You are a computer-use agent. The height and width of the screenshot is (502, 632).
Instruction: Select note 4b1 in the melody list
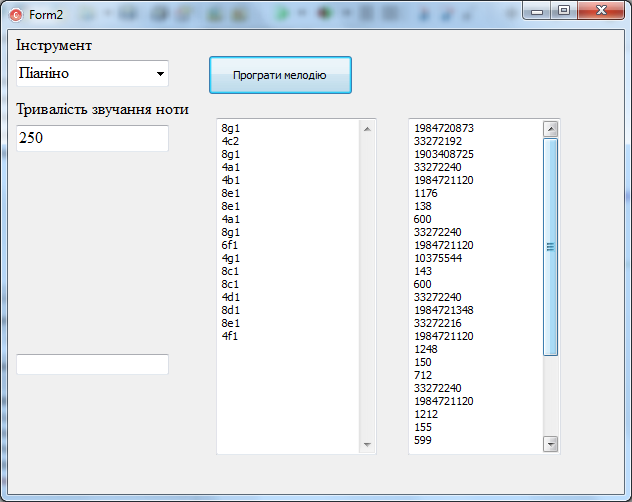[x=231, y=180]
